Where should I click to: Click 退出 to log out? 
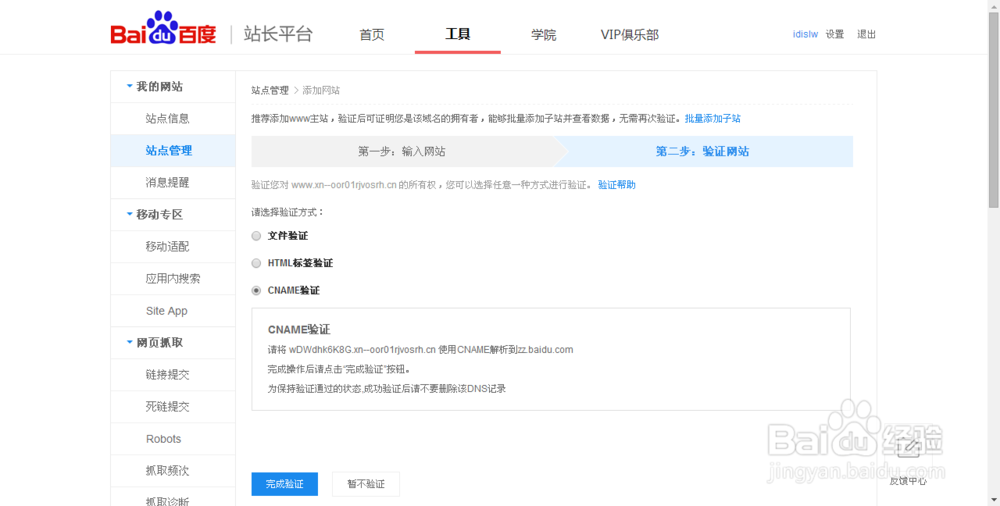pos(867,34)
